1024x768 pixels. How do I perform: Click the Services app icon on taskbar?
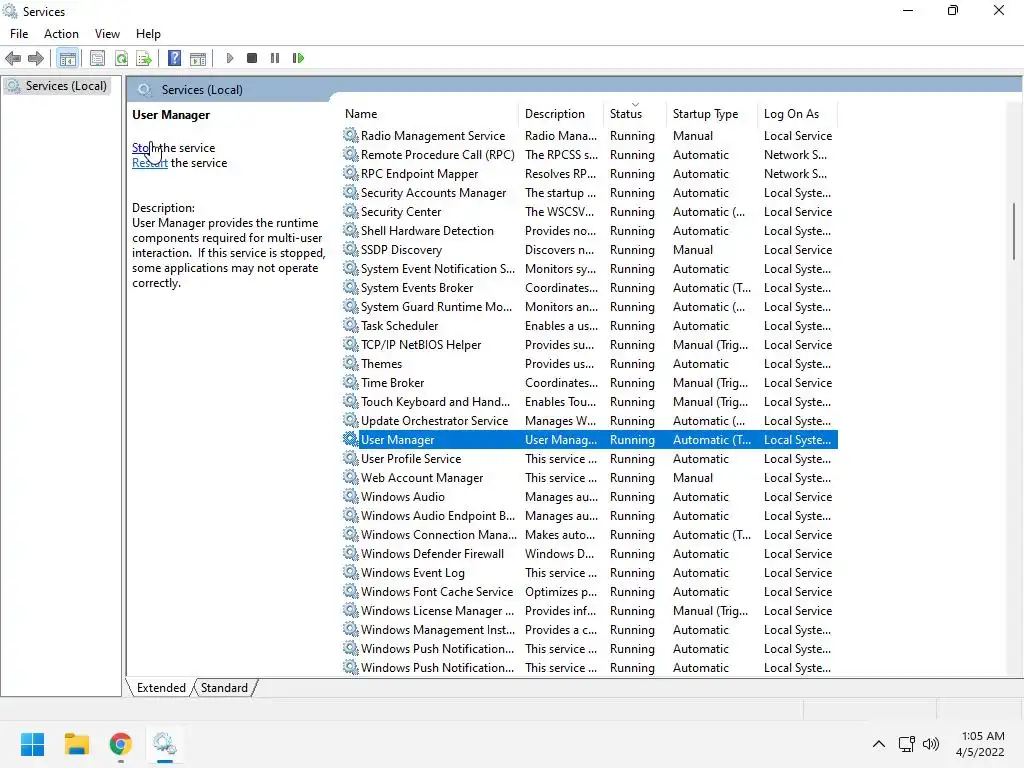(165, 744)
